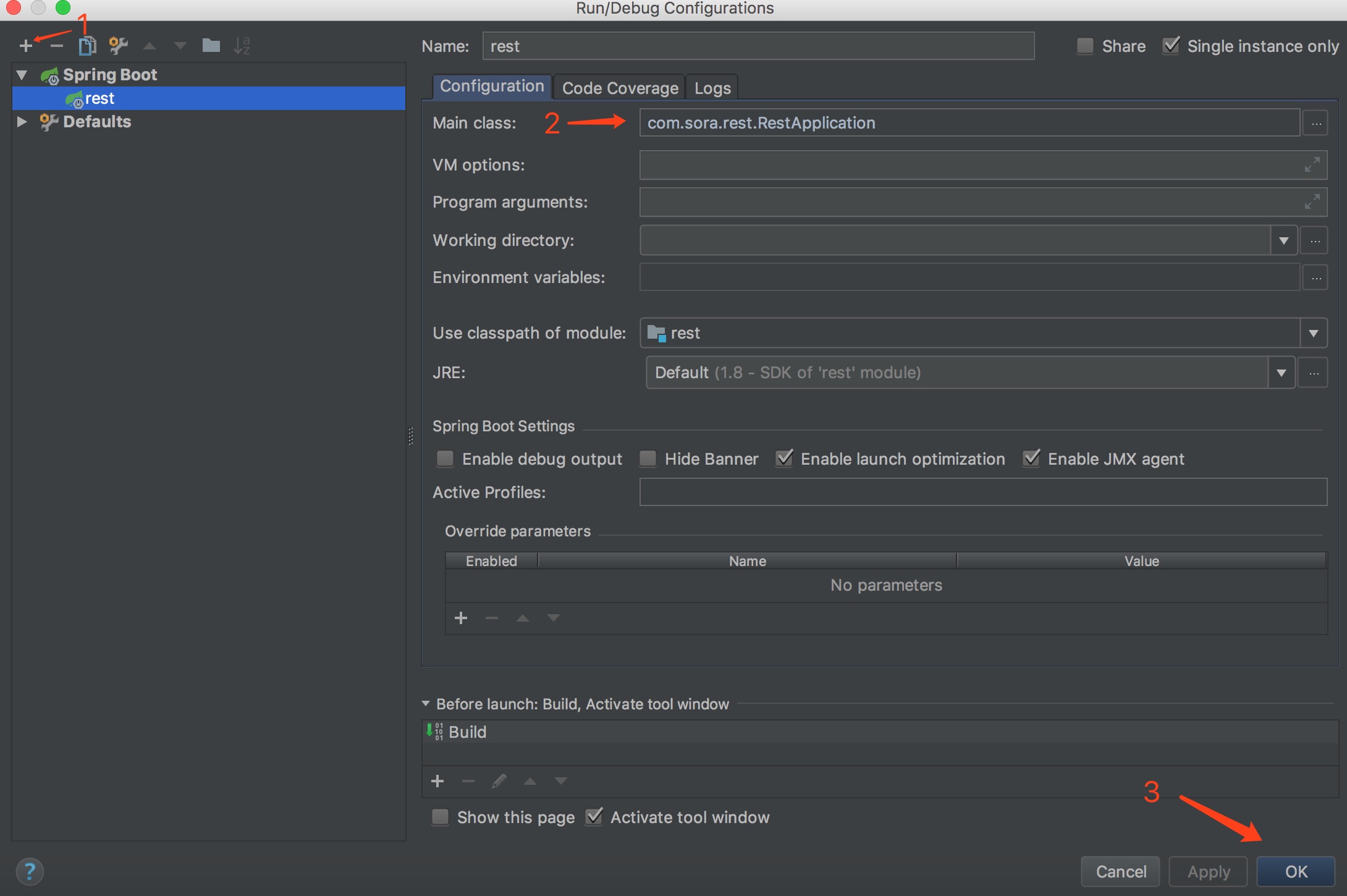1347x896 pixels.
Task: Click into the Active Profiles field
Action: 982,492
